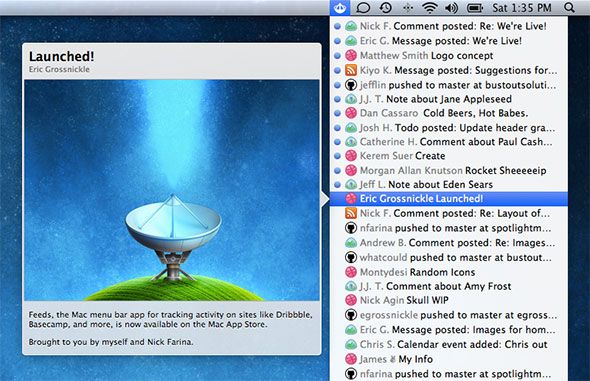Click the GitHub icon beside jefflin
Screen dimensions: 590x381
click(x=351, y=85)
